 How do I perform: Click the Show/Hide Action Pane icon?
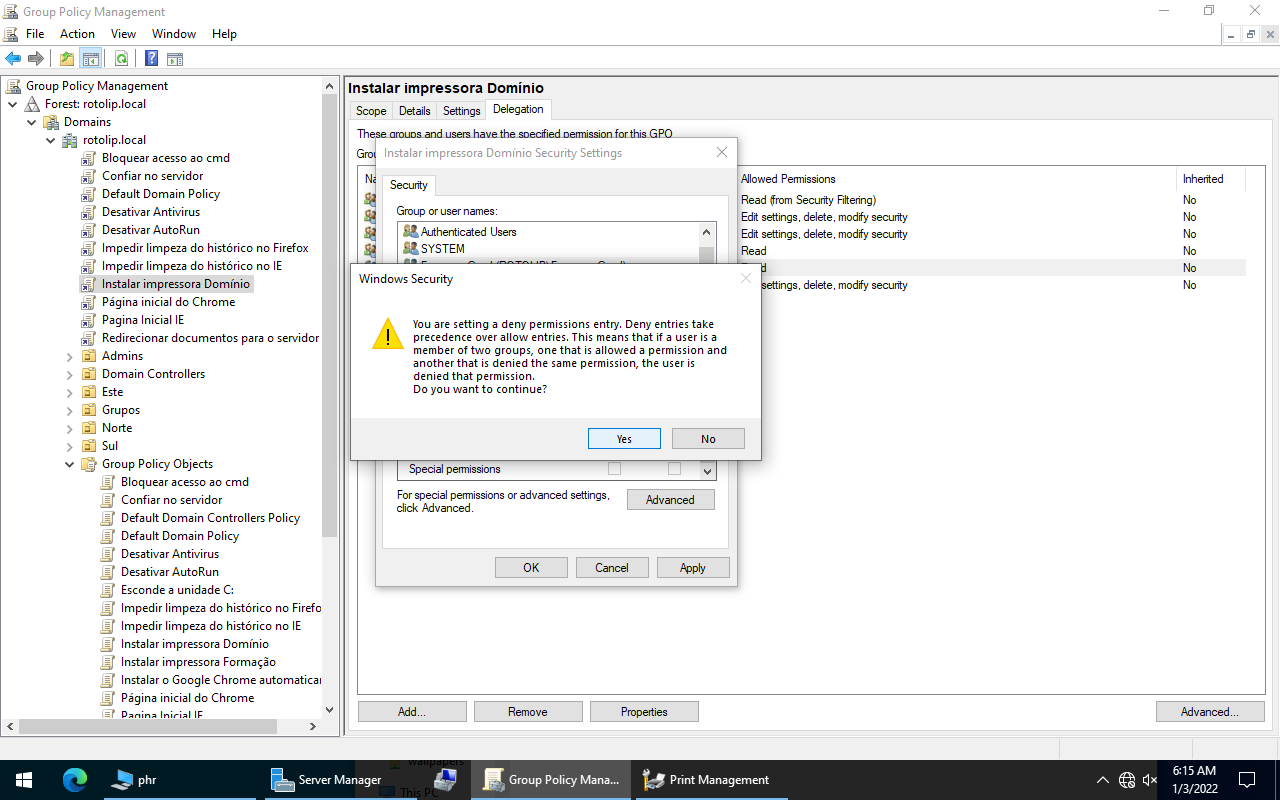coord(175,59)
